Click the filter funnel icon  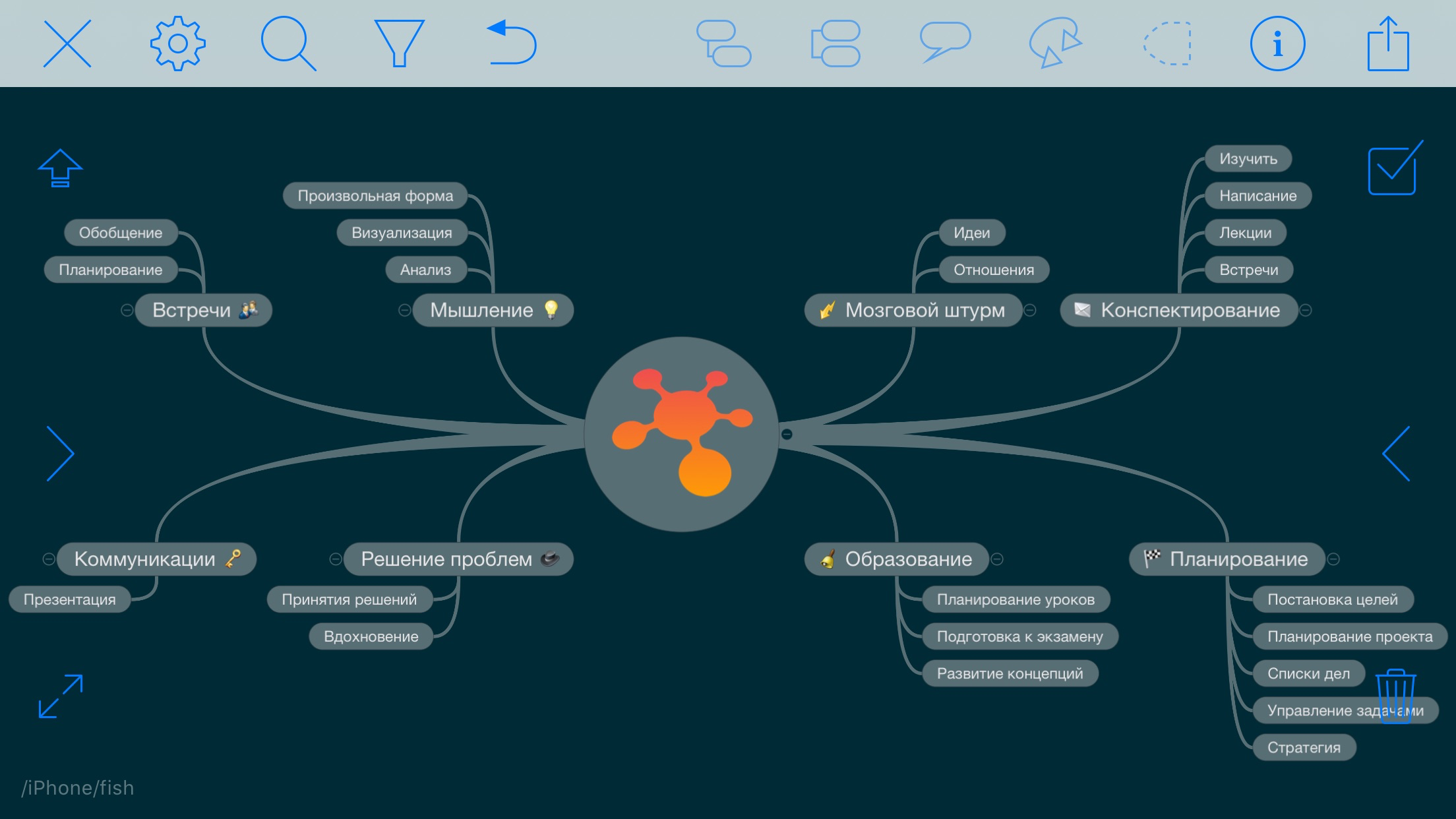pyautogui.click(x=398, y=44)
